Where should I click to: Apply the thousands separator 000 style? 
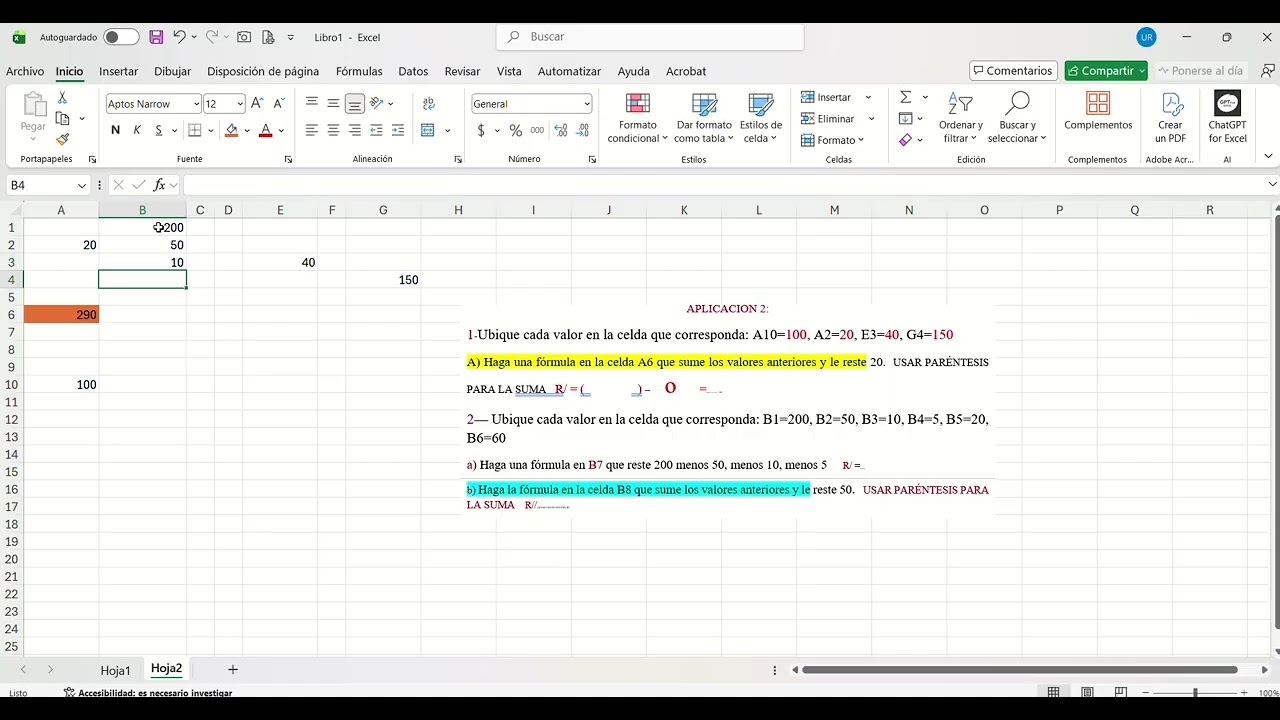[x=537, y=130]
